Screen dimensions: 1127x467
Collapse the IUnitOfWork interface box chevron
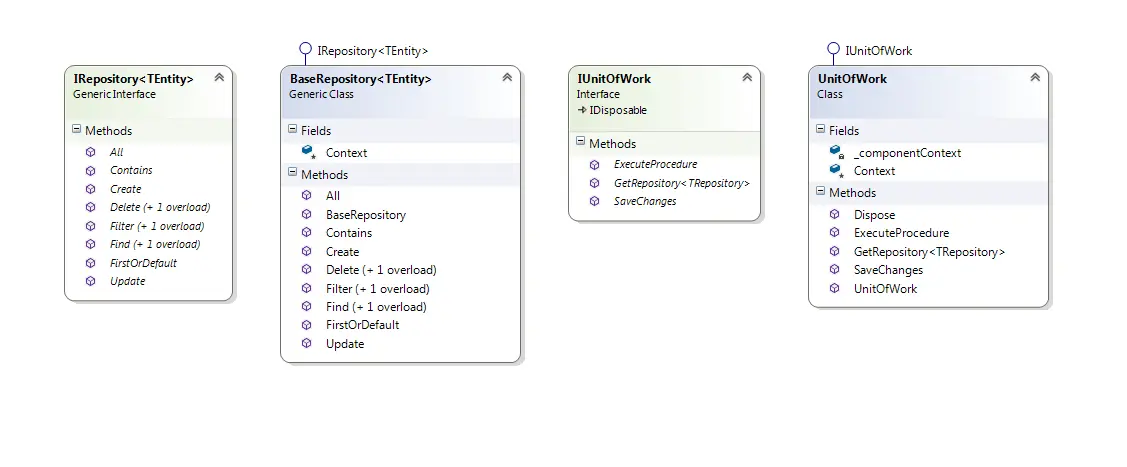(x=747, y=78)
